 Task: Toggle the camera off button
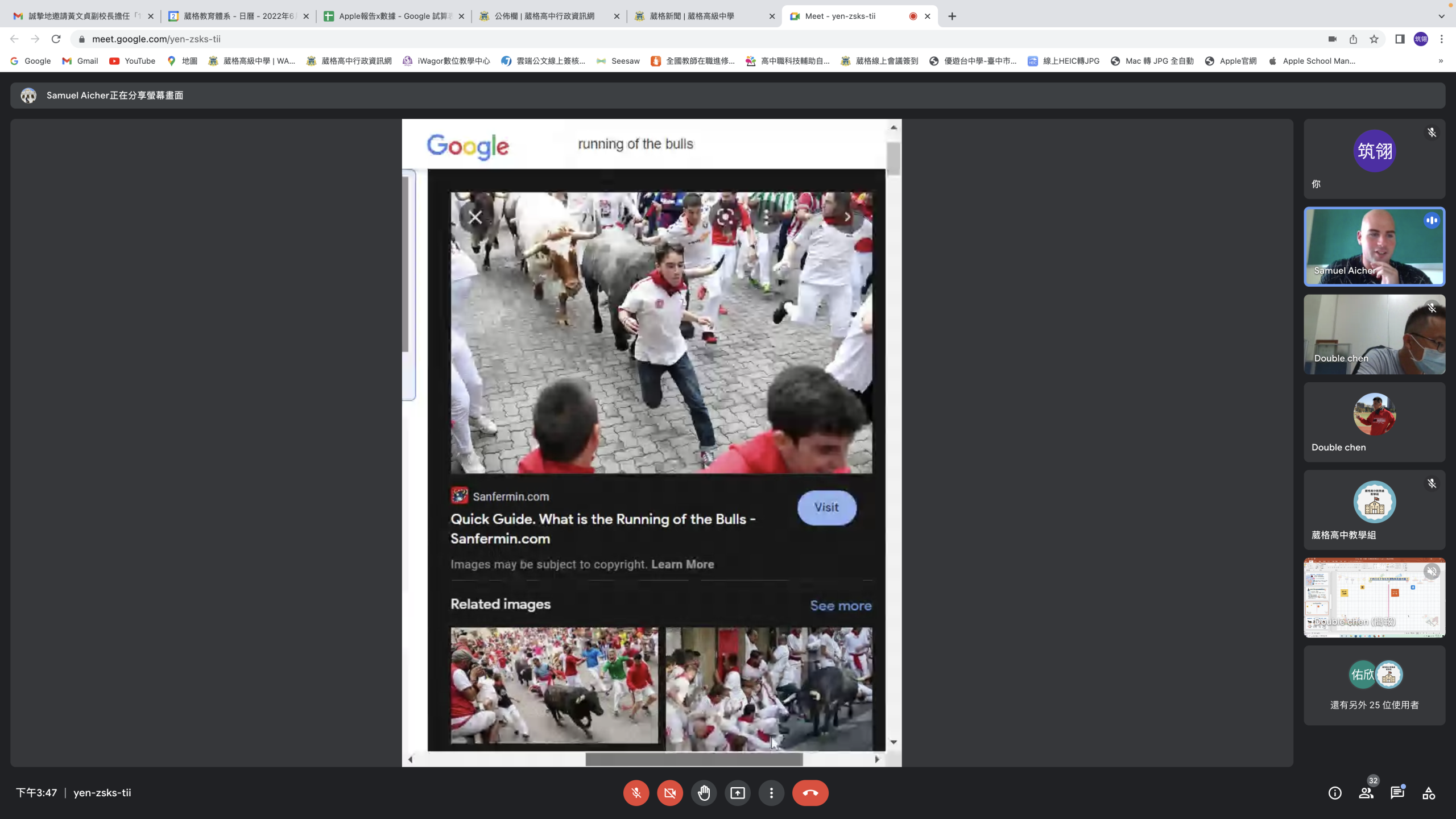(x=670, y=793)
